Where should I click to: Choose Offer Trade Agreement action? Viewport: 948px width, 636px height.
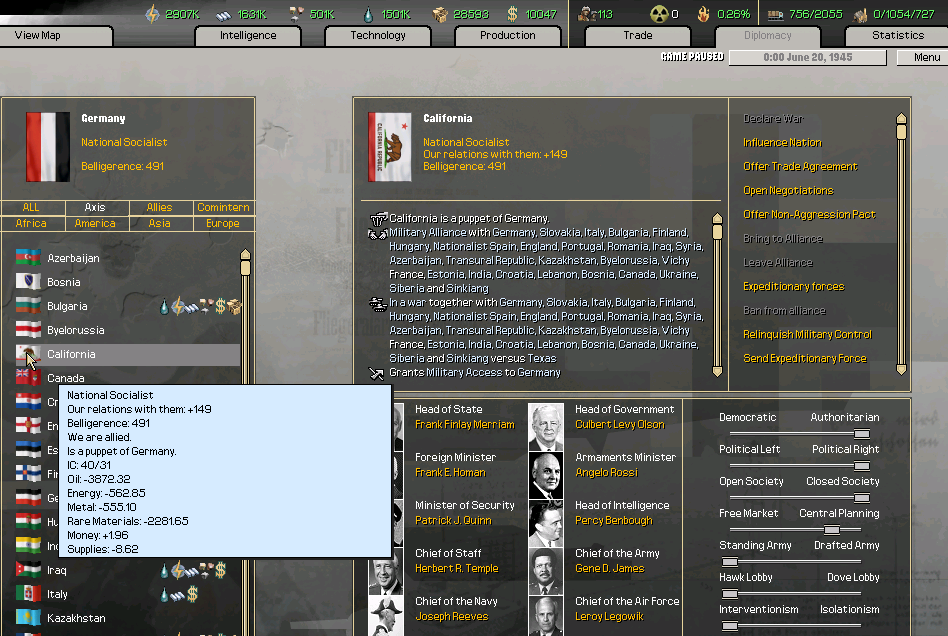pos(800,167)
